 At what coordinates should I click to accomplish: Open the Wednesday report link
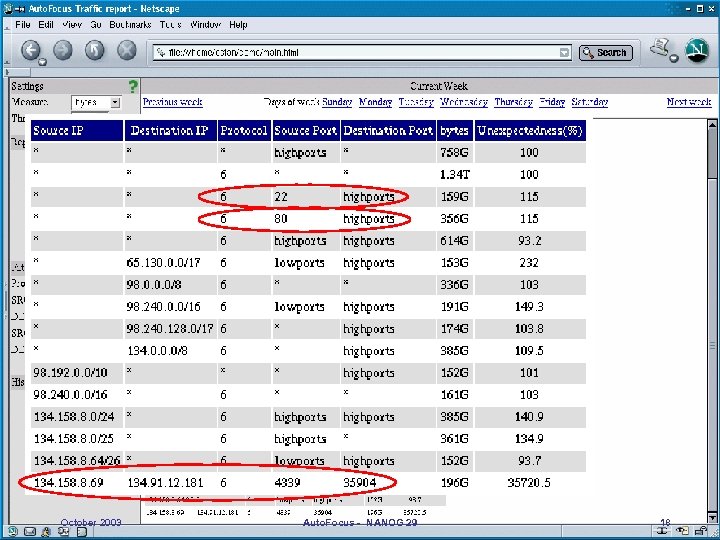coord(464,102)
